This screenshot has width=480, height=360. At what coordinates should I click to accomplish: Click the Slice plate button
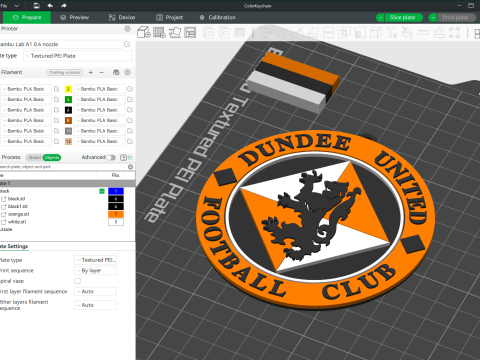(x=404, y=17)
